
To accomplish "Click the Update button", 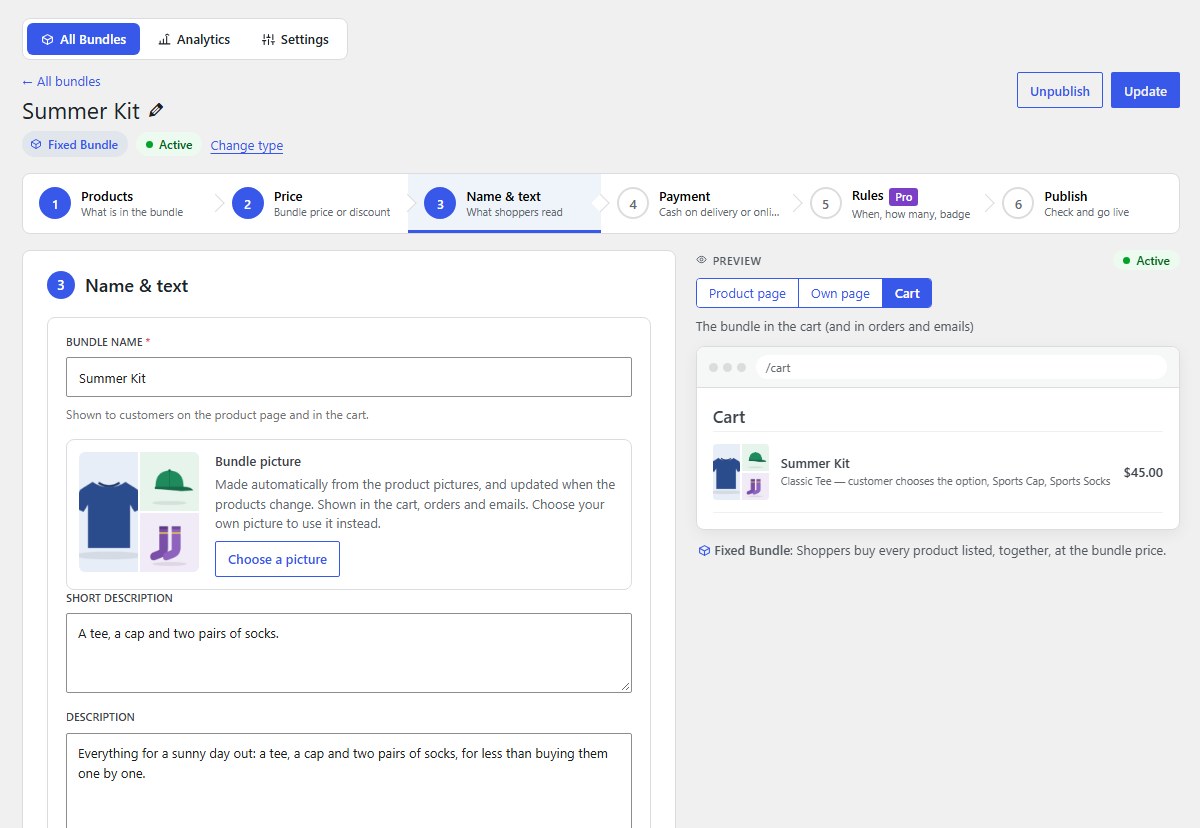I will pos(1145,90).
